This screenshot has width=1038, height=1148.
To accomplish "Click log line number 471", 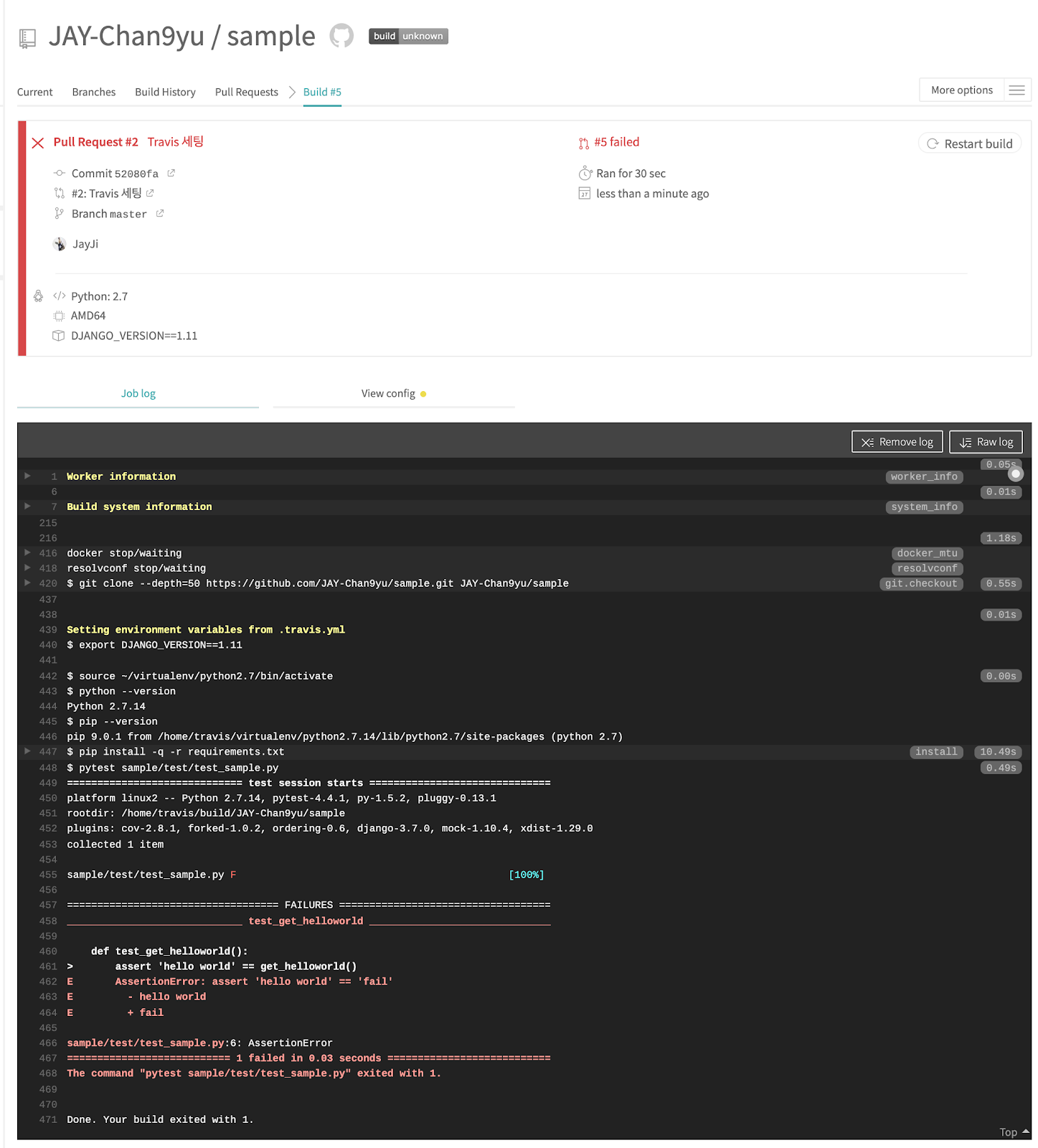I will (48, 1119).
